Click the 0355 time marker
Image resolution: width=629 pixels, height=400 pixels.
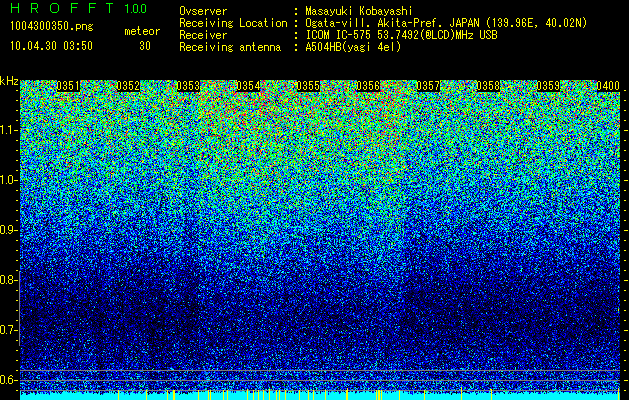point(308,86)
